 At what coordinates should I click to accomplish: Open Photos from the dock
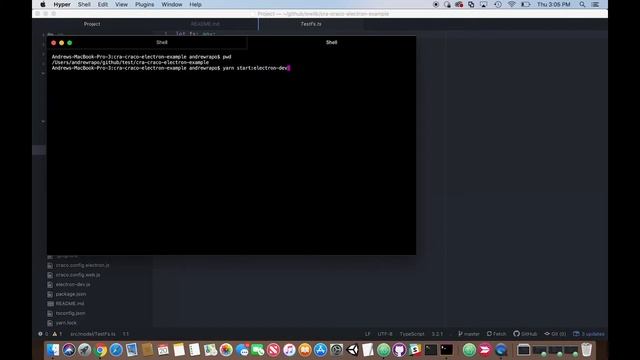pyautogui.click(x=226, y=350)
